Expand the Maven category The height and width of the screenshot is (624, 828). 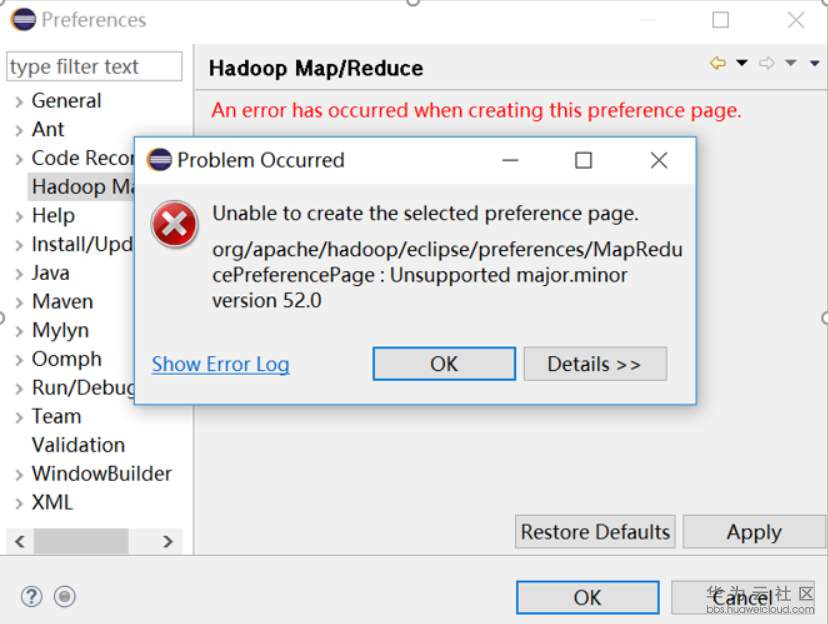19,302
